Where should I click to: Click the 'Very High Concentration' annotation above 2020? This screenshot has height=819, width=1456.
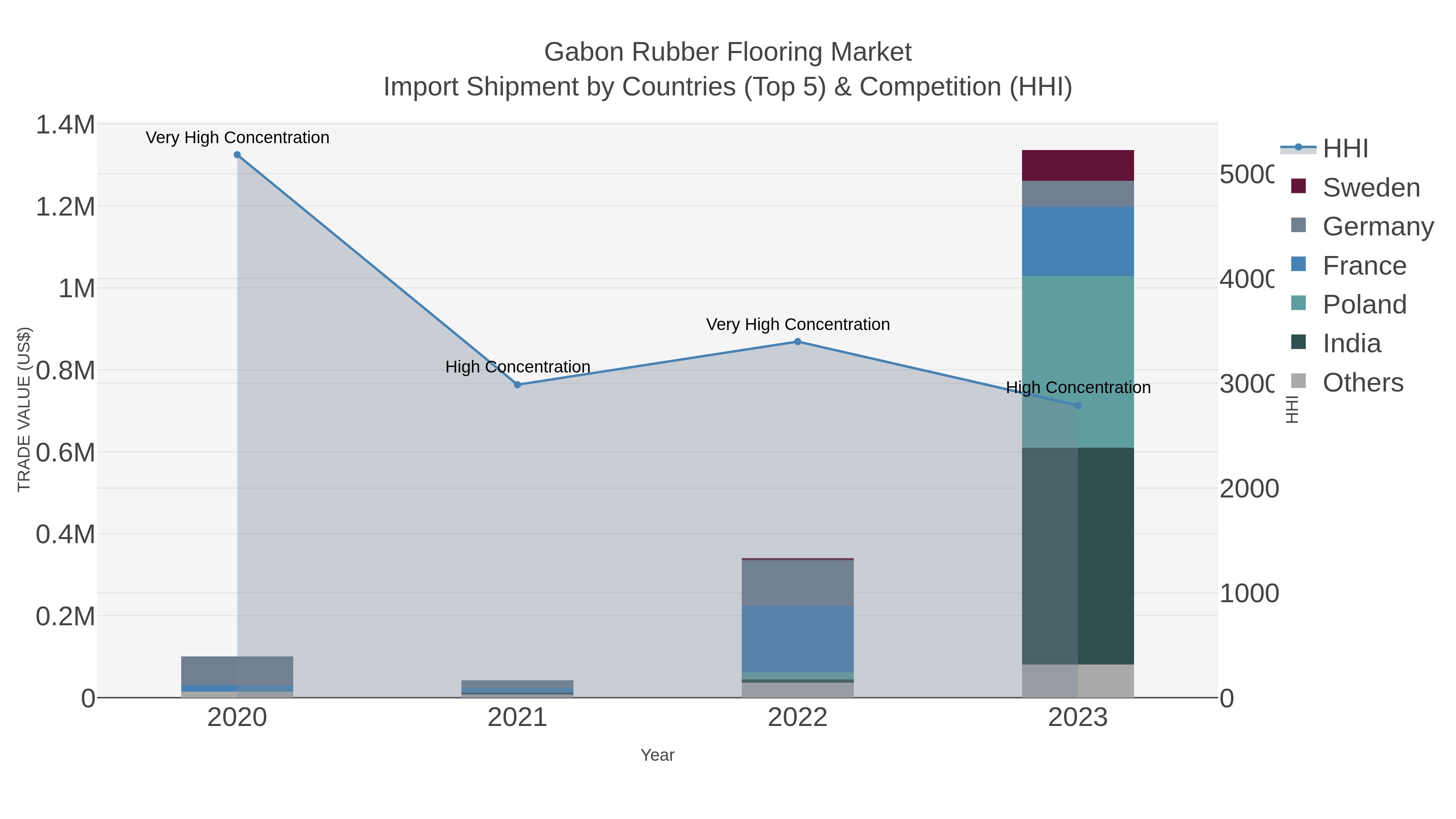(x=237, y=138)
